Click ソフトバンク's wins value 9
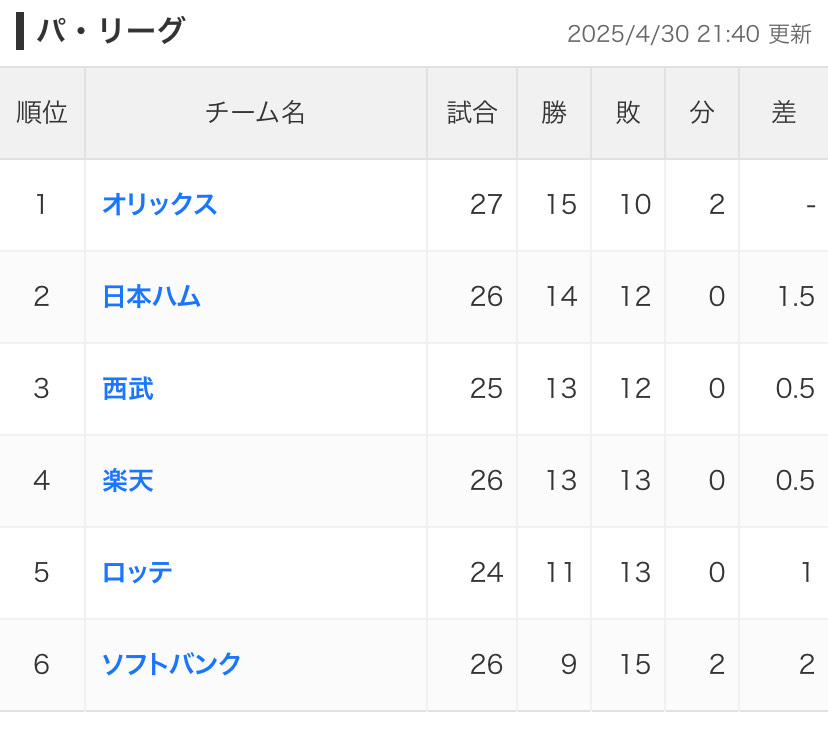Viewport: 828px width, 735px height. click(568, 665)
